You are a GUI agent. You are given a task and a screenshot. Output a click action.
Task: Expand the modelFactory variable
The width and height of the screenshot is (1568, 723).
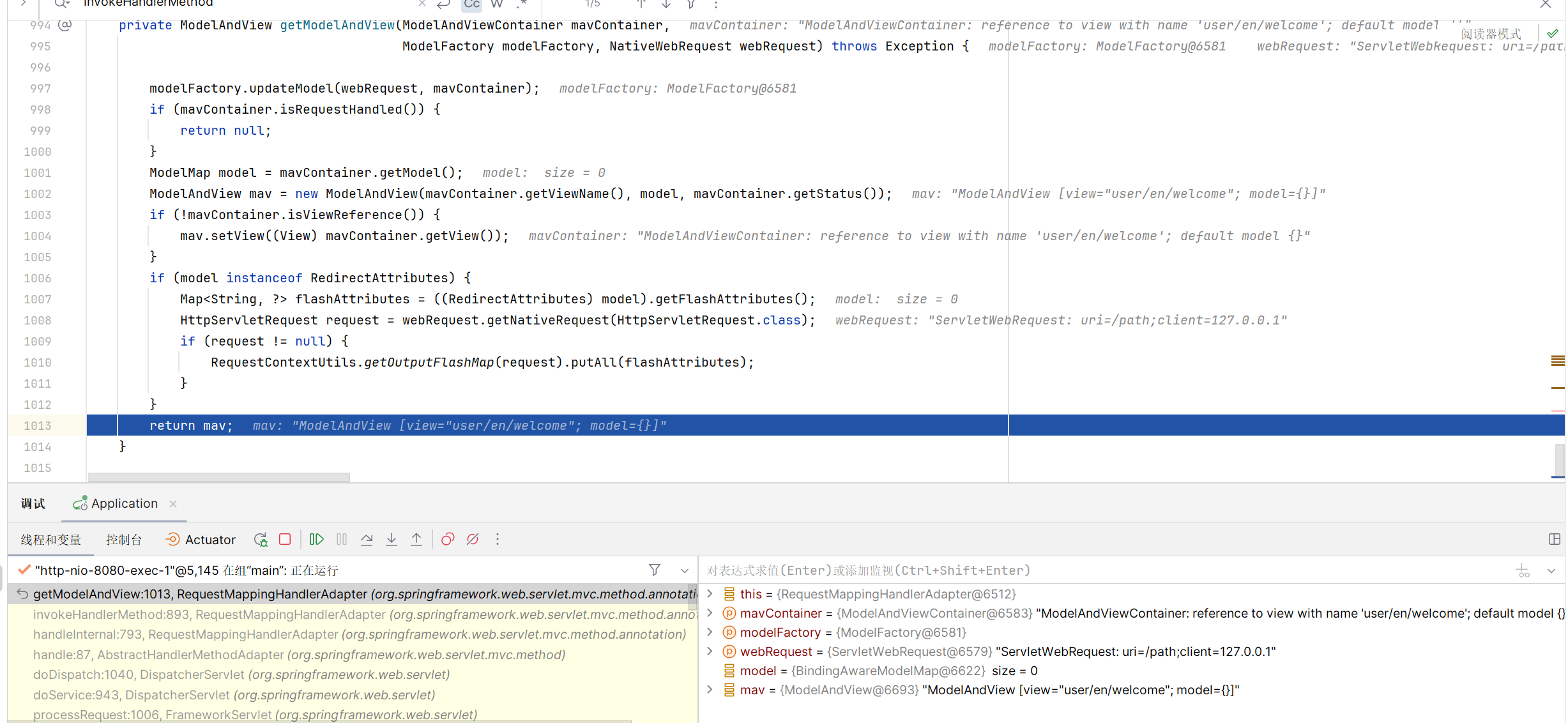(x=710, y=632)
